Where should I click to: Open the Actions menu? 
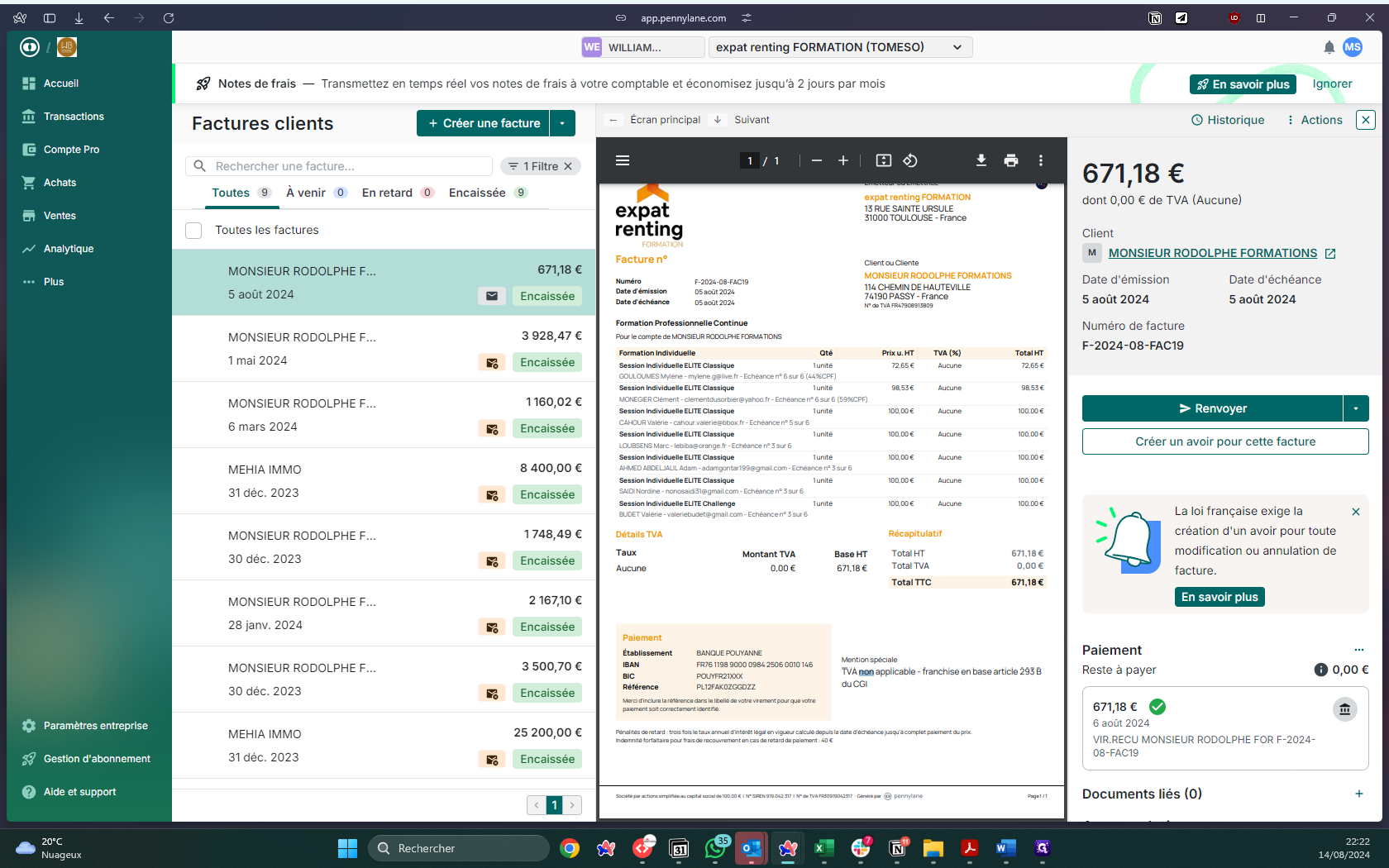tap(1315, 120)
